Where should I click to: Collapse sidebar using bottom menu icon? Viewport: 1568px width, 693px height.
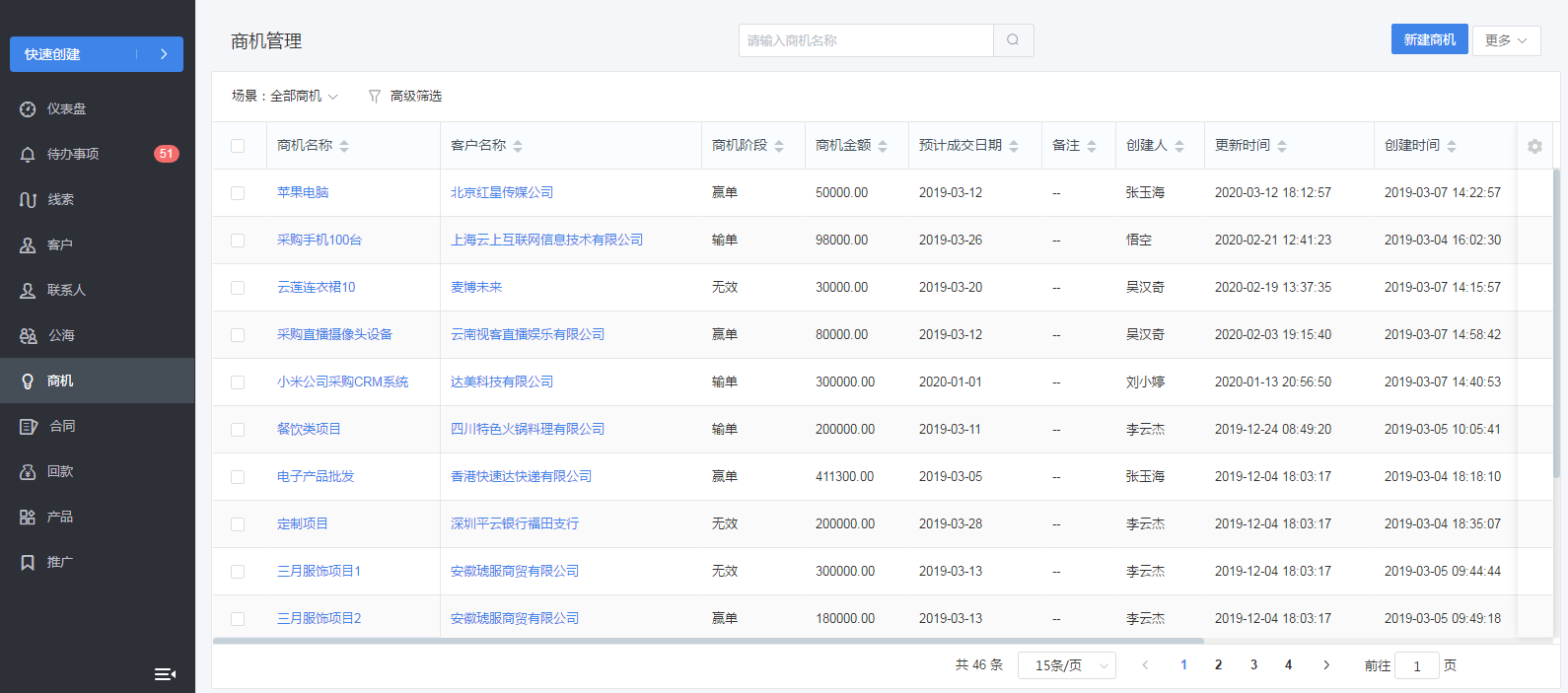coord(165,674)
